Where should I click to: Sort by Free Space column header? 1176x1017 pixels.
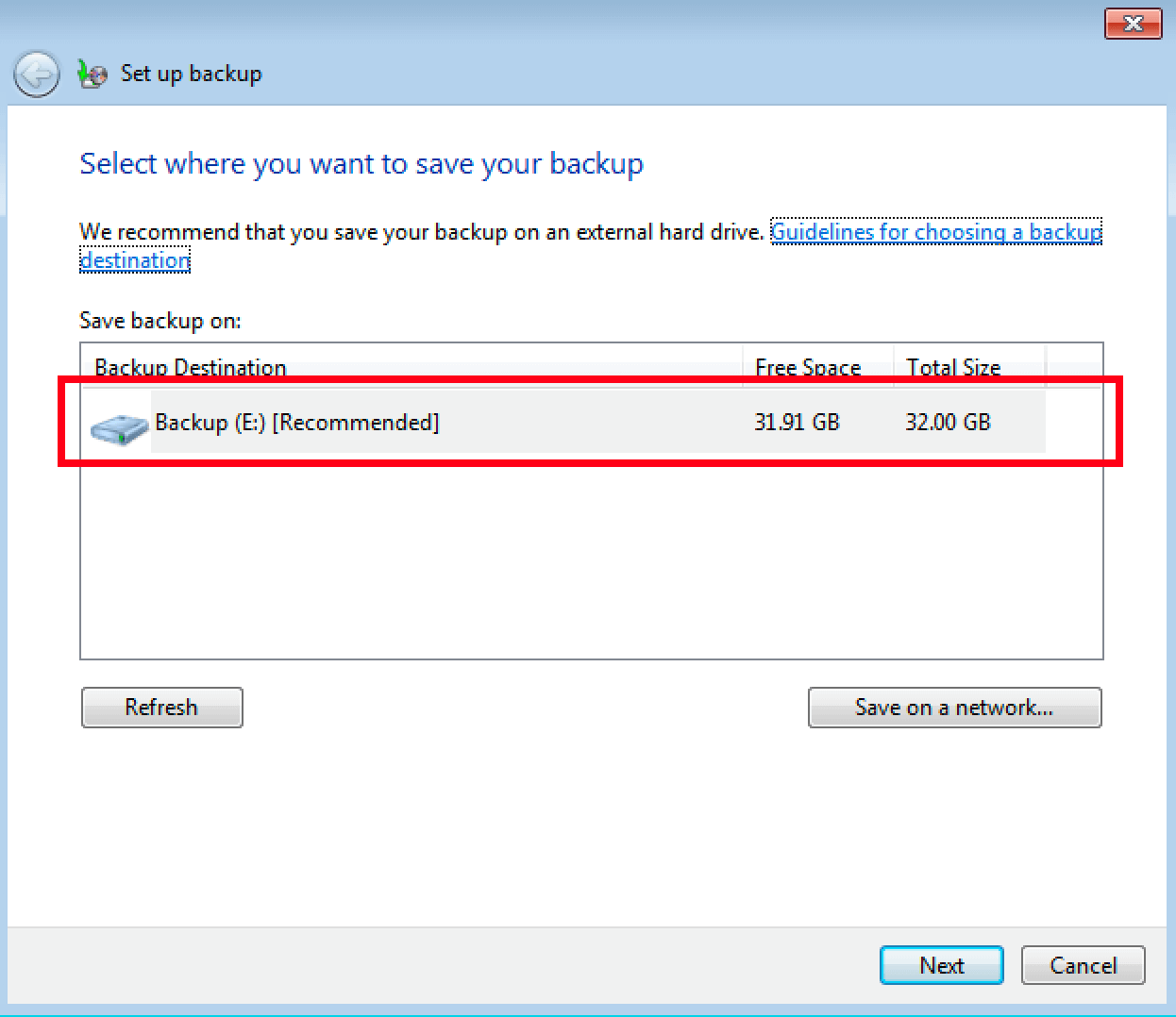click(x=808, y=367)
